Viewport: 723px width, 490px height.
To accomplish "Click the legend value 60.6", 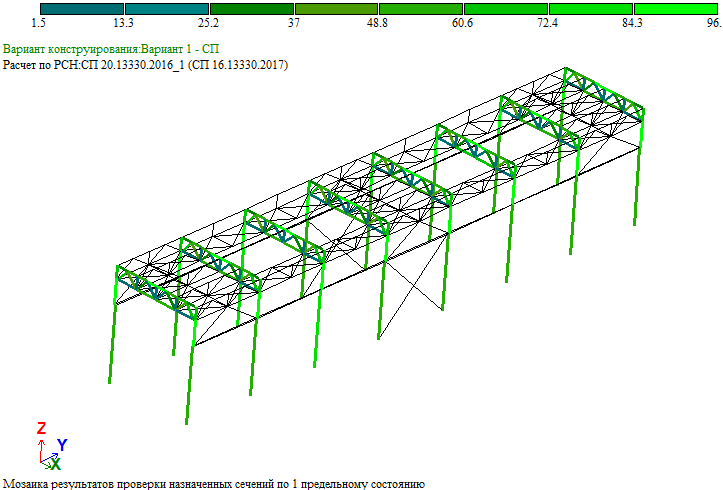I will click(x=462, y=23).
